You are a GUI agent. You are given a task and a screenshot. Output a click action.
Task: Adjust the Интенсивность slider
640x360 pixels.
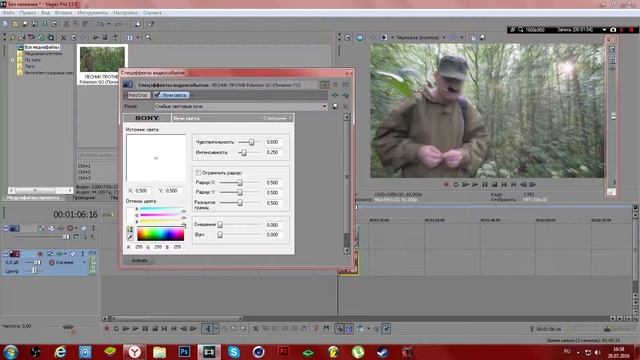(244, 152)
